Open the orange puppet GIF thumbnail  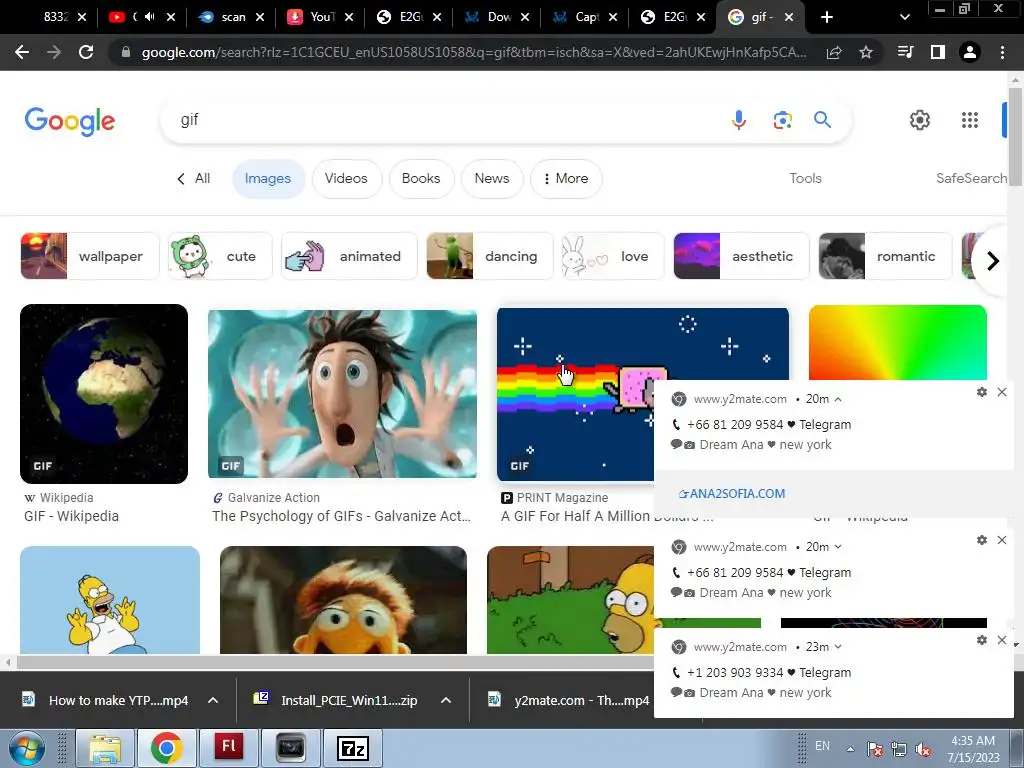click(344, 600)
